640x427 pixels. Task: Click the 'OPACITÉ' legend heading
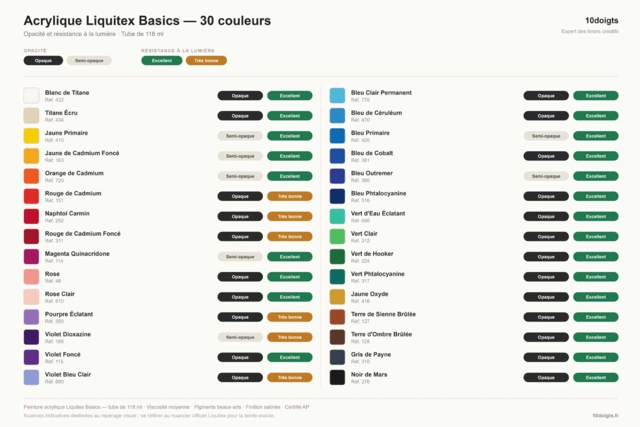point(35,51)
